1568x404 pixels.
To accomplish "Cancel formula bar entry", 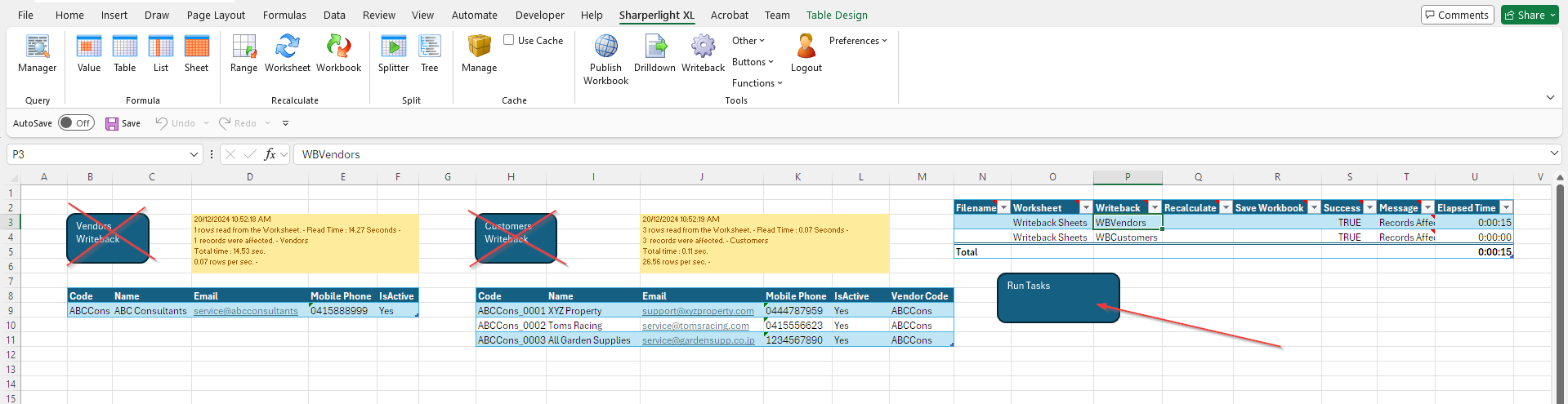I will click(x=230, y=154).
